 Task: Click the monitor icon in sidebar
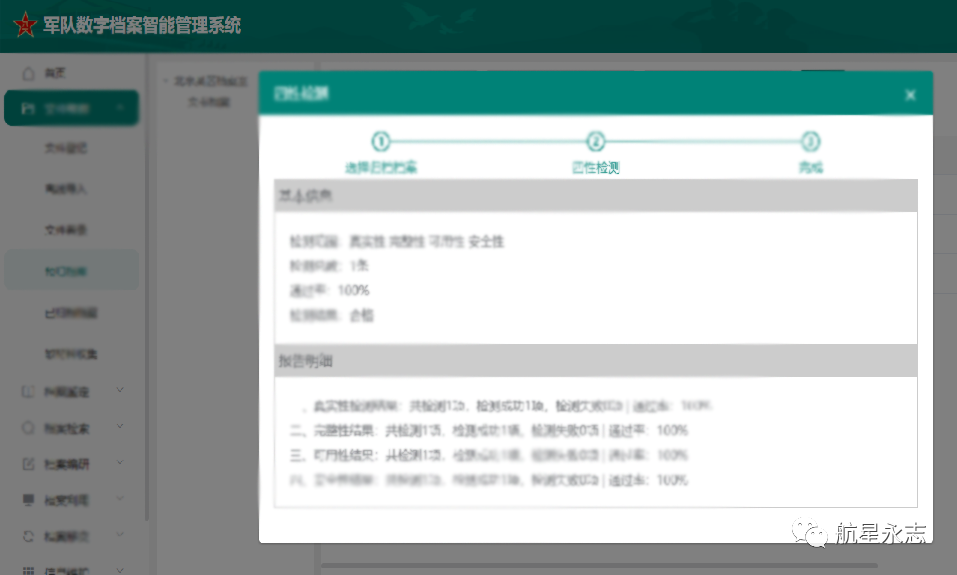point(28,500)
